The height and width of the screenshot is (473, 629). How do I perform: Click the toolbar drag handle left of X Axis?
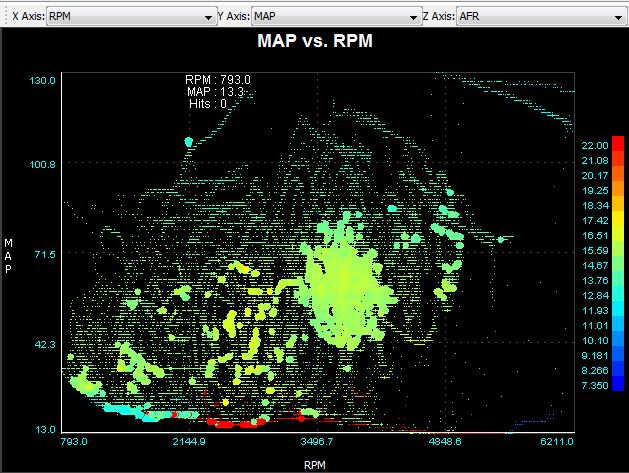pyautogui.click(x=5, y=17)
